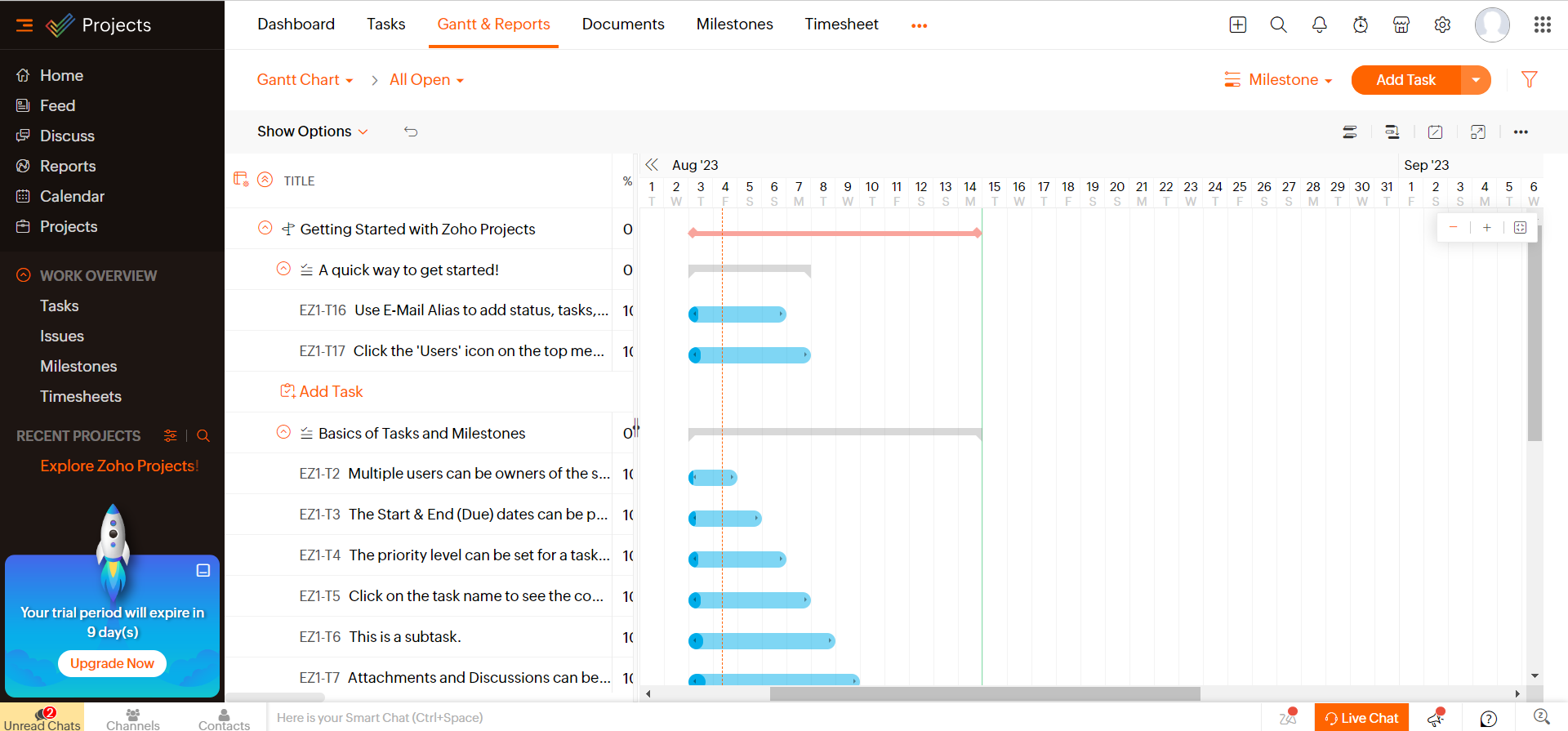
Task: Search recent projects using magnifier icon
Action: [x=203, y=436]
